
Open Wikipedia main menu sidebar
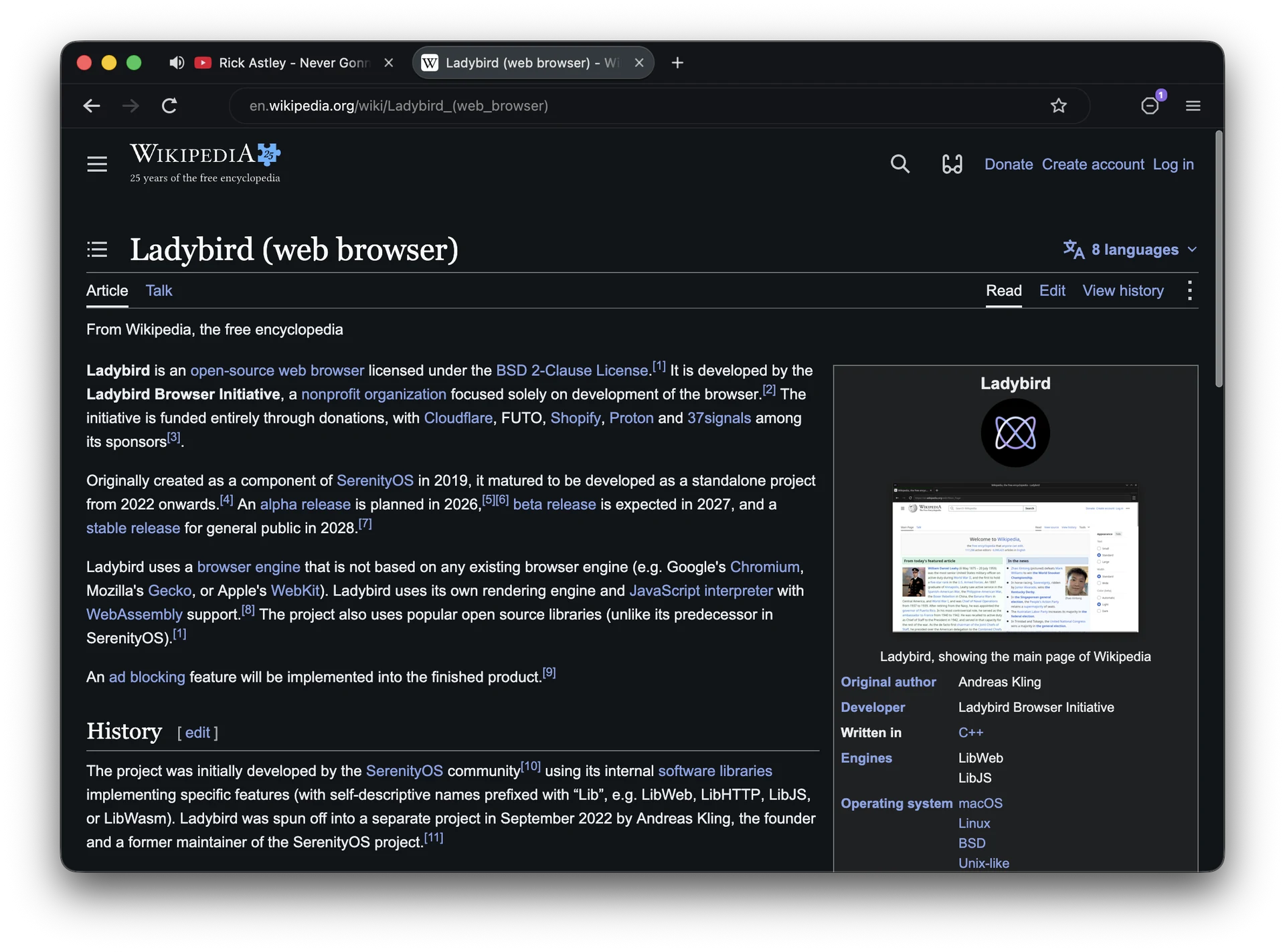pos(97,164)
